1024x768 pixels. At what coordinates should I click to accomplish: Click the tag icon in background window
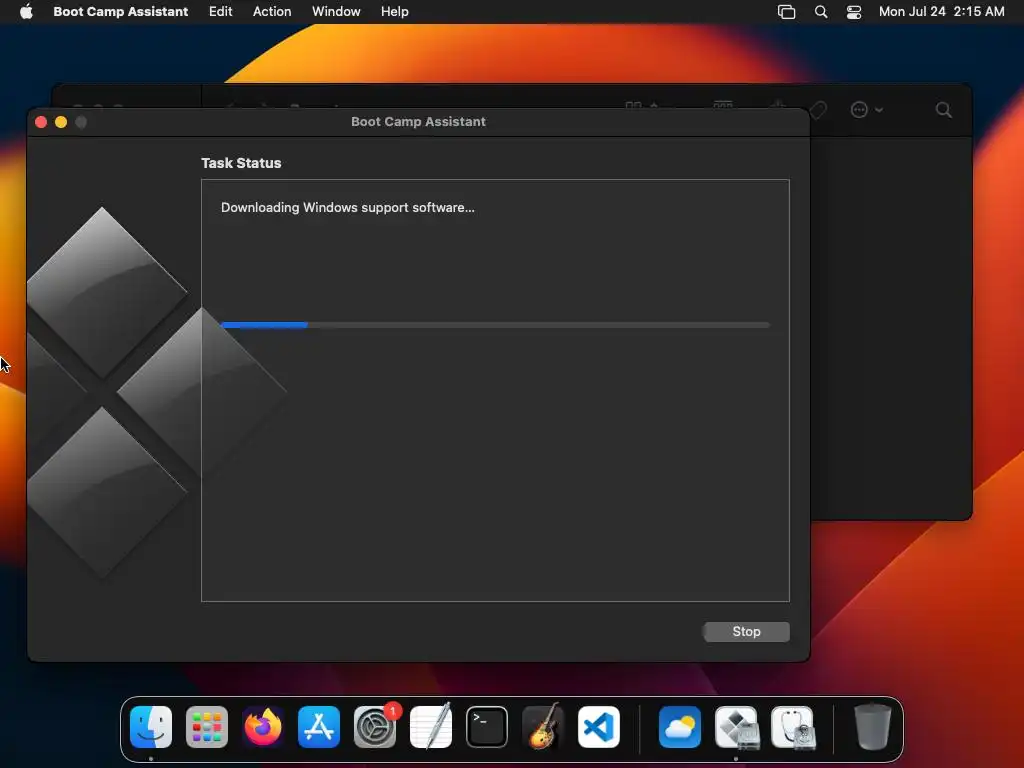818,110
